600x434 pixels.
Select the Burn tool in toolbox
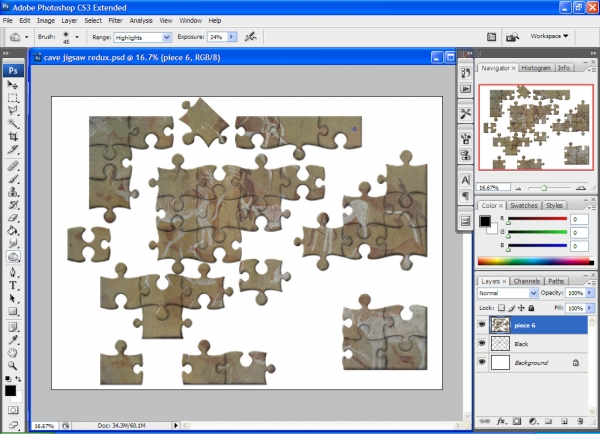pyautogui.click(x=13, y=257)
